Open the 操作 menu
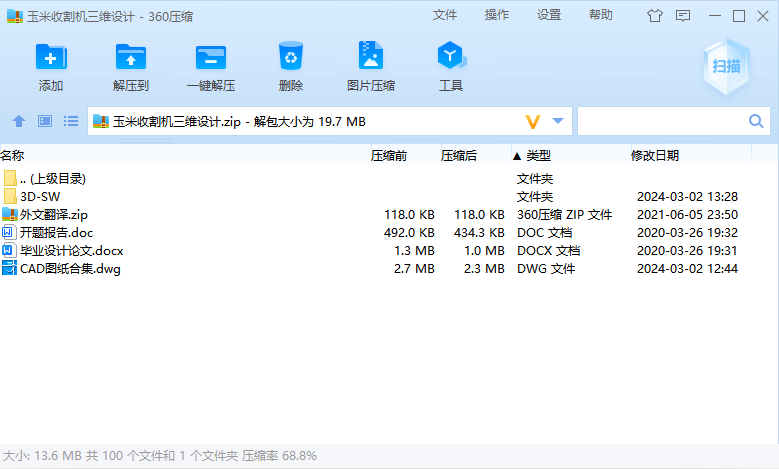779x469 pixels. (x=497, y=15)
